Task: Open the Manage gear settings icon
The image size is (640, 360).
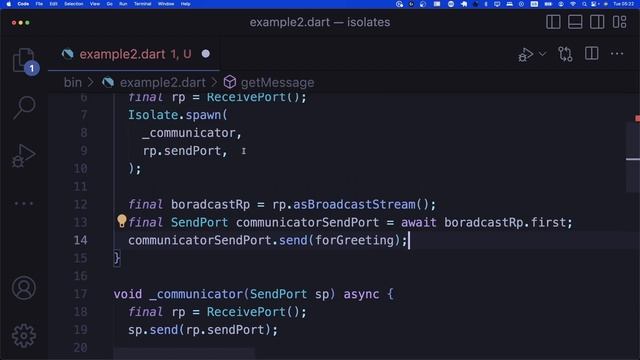Action: [x=24, y=336]
